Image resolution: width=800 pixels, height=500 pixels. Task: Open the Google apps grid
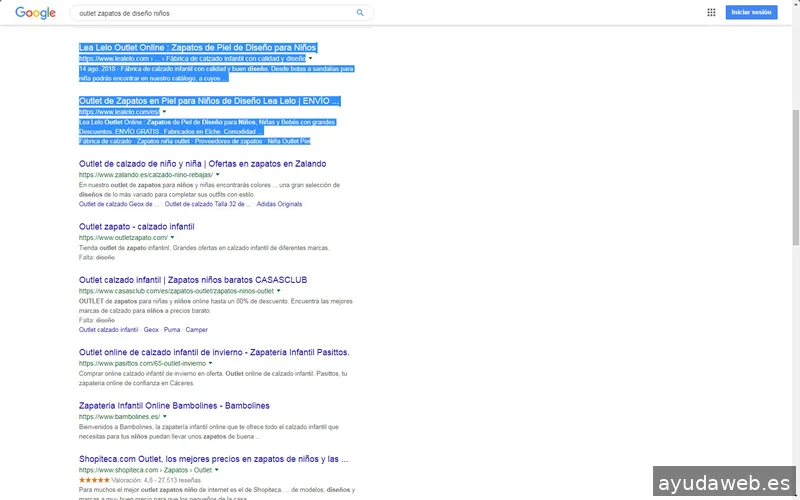(711, 13)
